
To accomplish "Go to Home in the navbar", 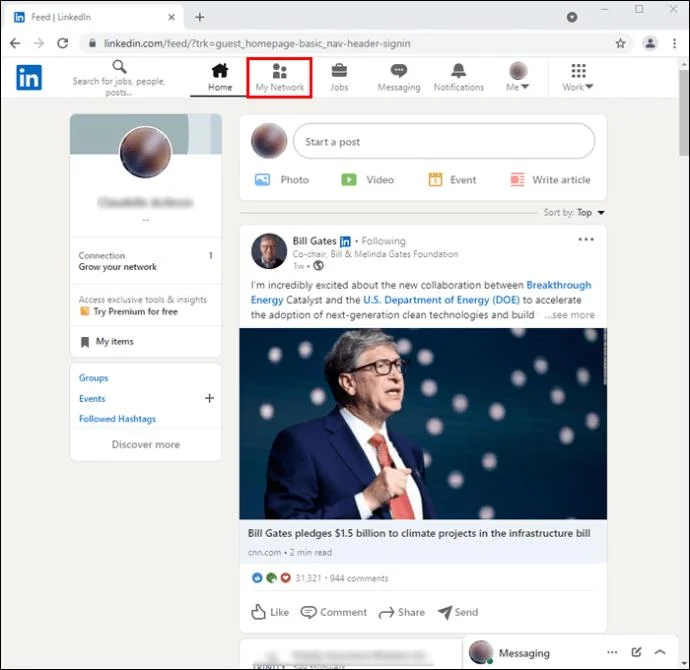I will (220, 77).
